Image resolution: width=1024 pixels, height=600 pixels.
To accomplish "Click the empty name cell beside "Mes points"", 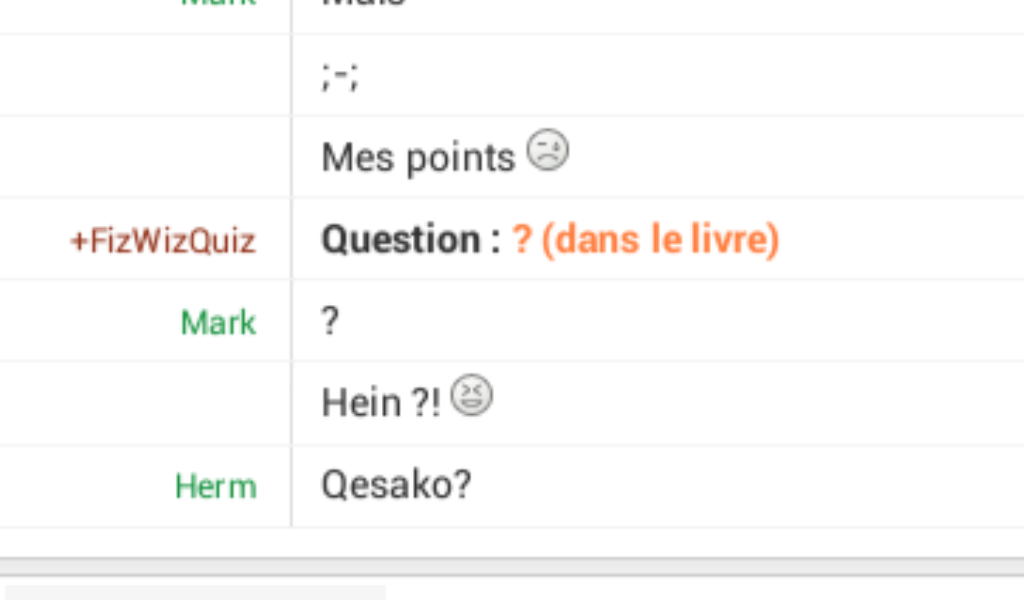I will pos(145,157).
